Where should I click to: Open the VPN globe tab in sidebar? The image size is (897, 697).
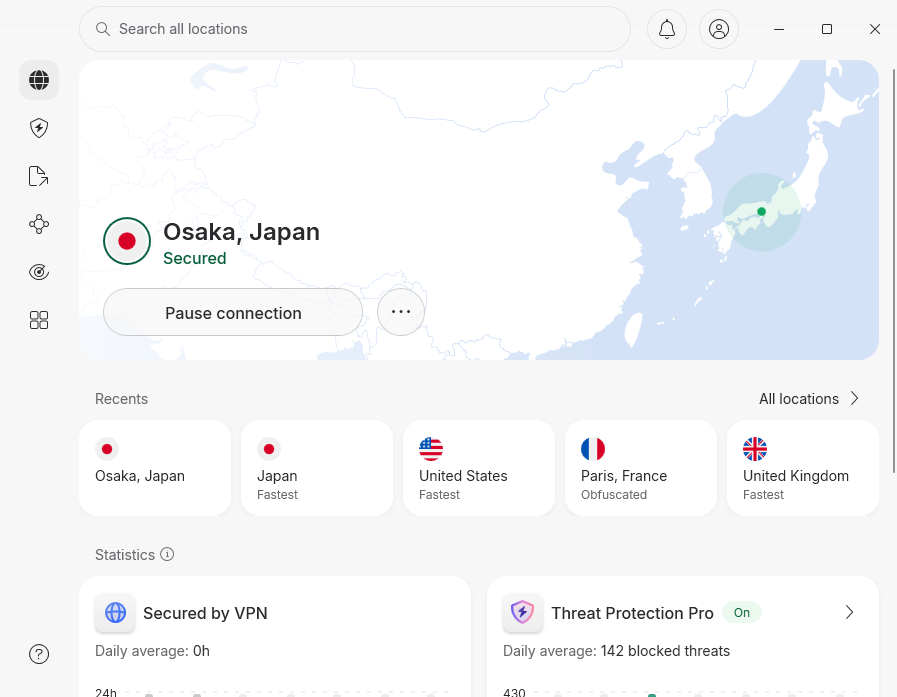(39, 80)
